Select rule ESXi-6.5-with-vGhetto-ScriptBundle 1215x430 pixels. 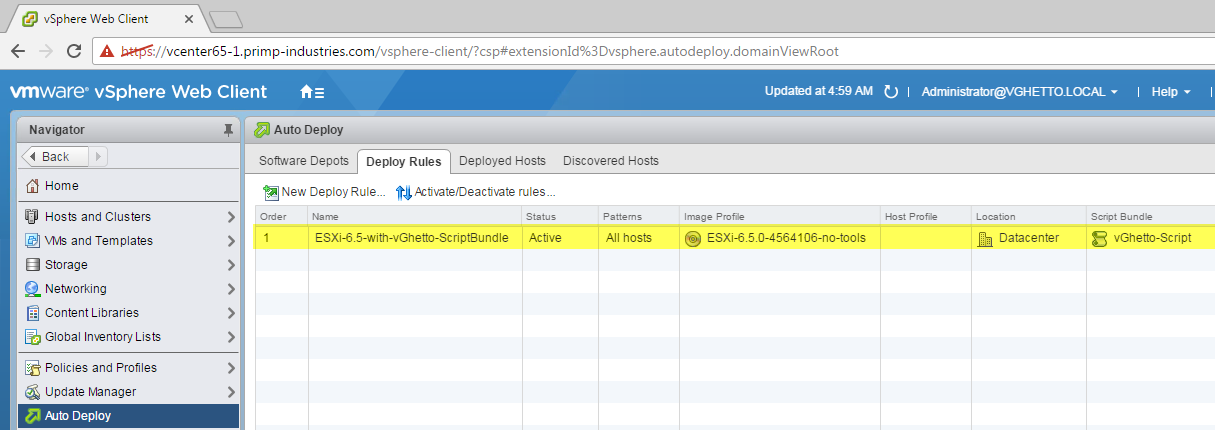[x=411, y=238]
